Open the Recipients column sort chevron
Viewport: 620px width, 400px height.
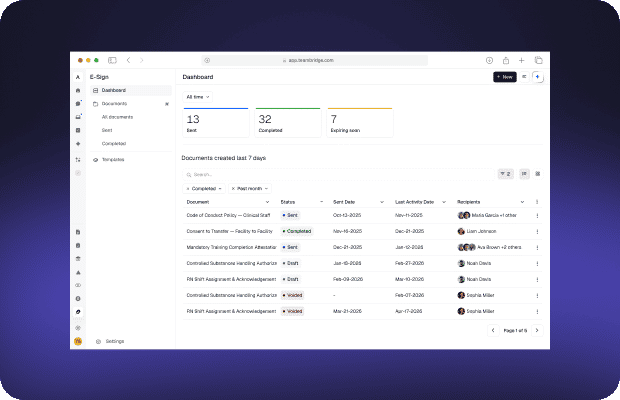tap(522, 202)
